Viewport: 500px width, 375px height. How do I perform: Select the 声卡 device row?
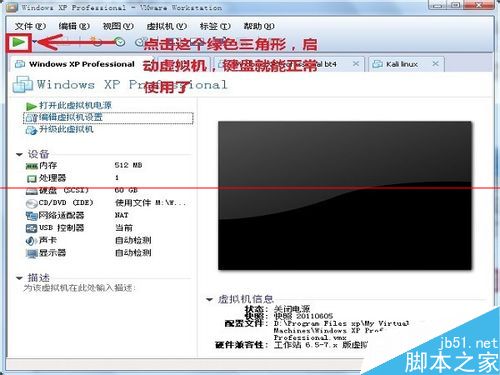pos(108,240)
